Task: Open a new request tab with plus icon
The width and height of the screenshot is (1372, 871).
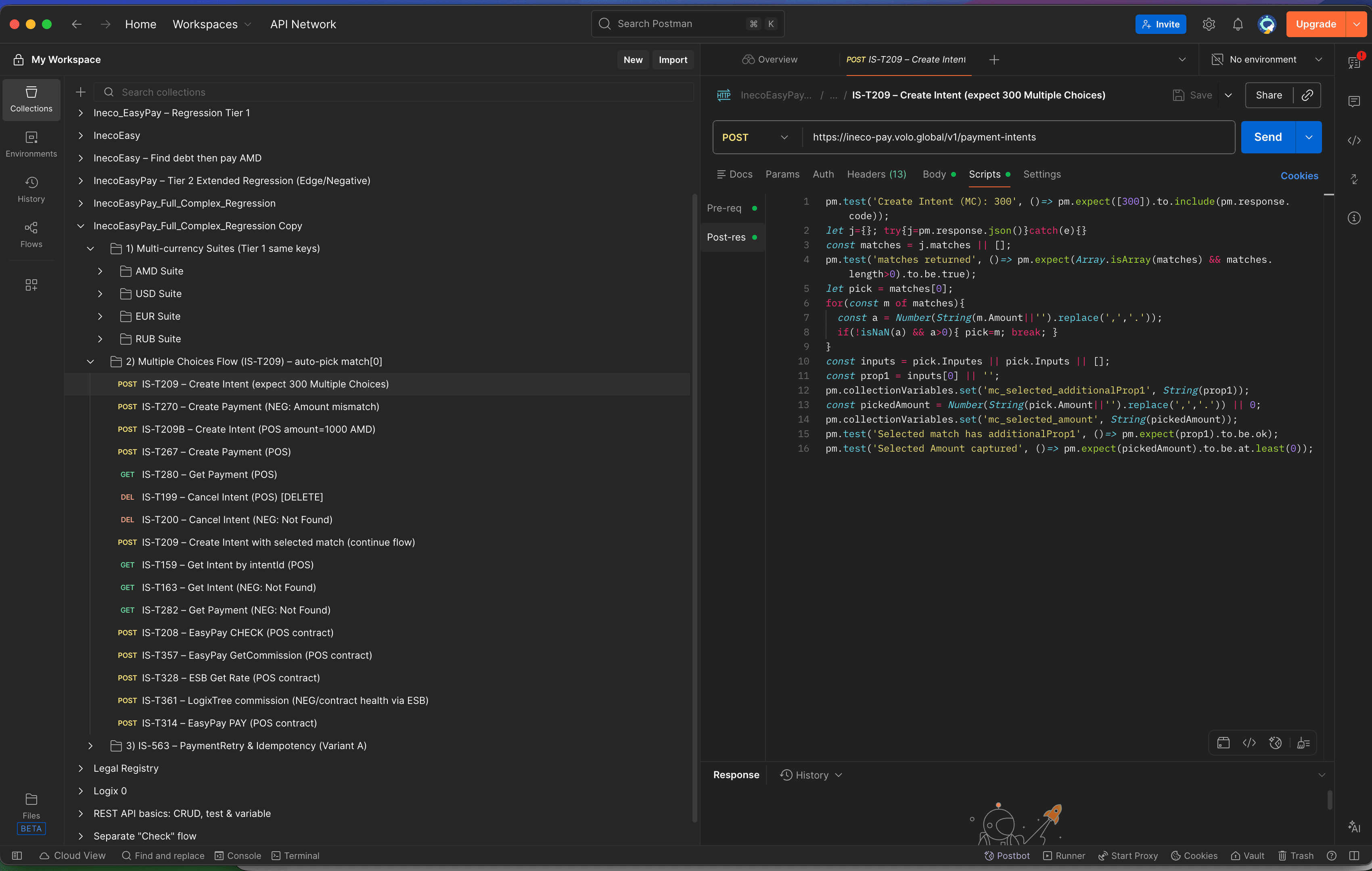Action: [994, 59]
